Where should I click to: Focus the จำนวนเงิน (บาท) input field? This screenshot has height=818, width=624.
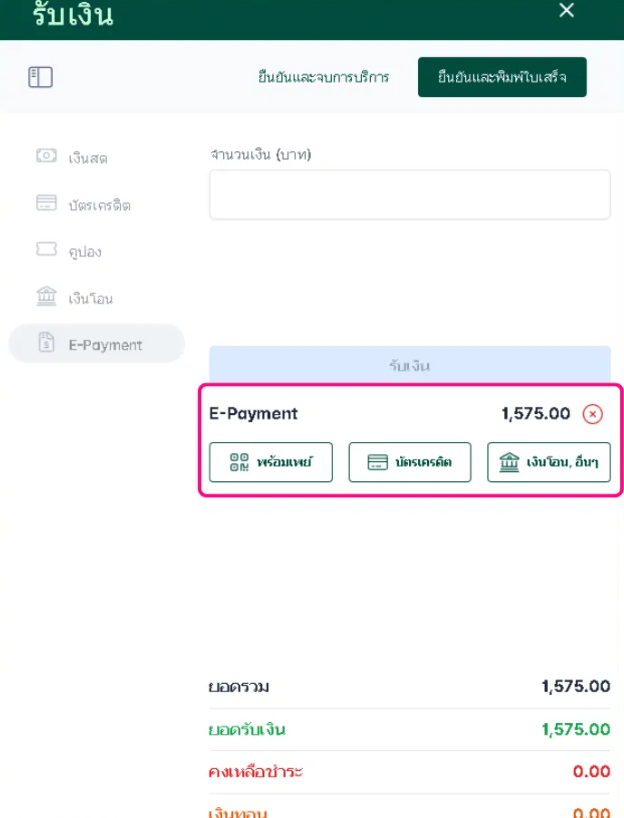tap(409, 194)
